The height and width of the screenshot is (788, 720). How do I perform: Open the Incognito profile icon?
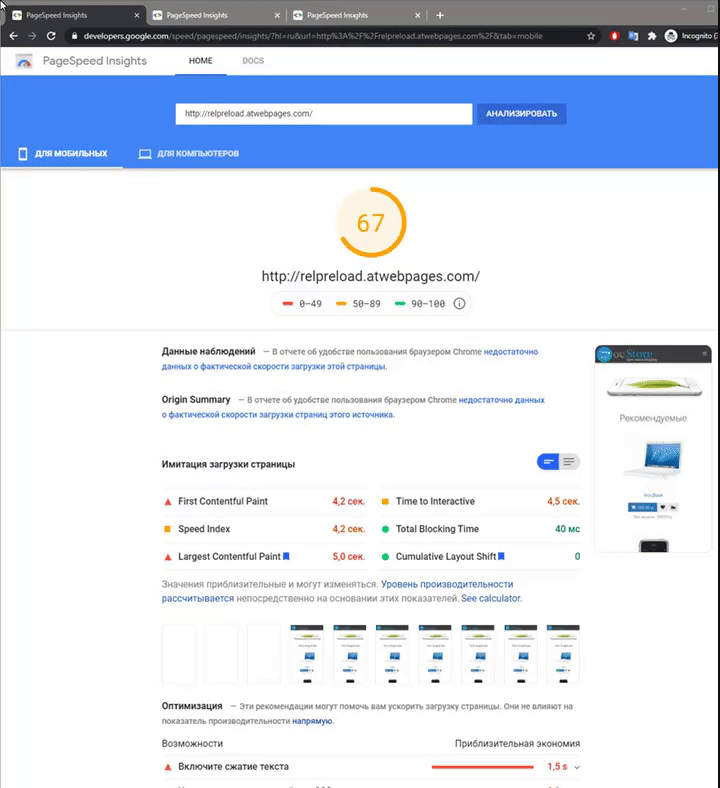pyautogui.click(x=671, y=36)
